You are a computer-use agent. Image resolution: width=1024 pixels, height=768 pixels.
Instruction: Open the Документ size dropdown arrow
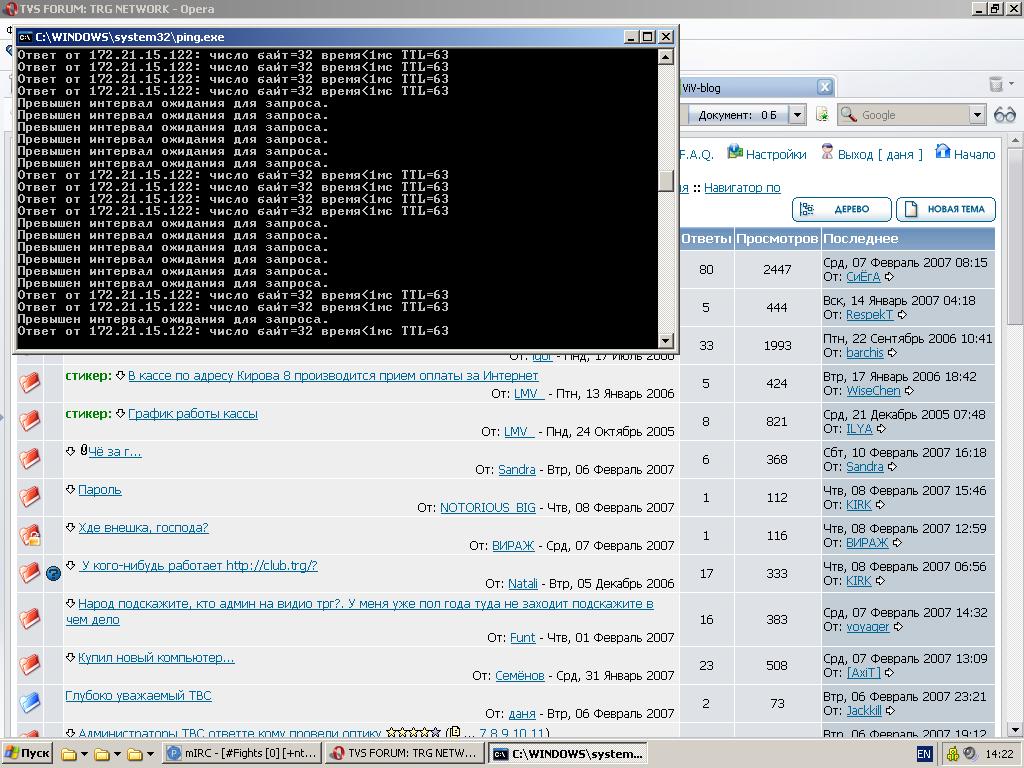tap(797, 115)
